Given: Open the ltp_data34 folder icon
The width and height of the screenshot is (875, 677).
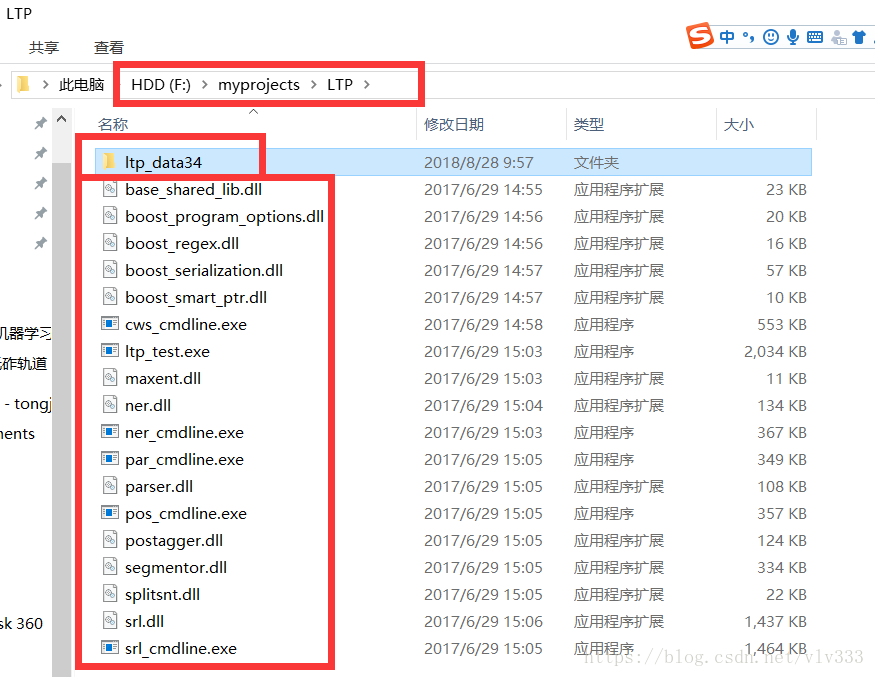Looking at the screenshot, I should [x=109, y=162].
